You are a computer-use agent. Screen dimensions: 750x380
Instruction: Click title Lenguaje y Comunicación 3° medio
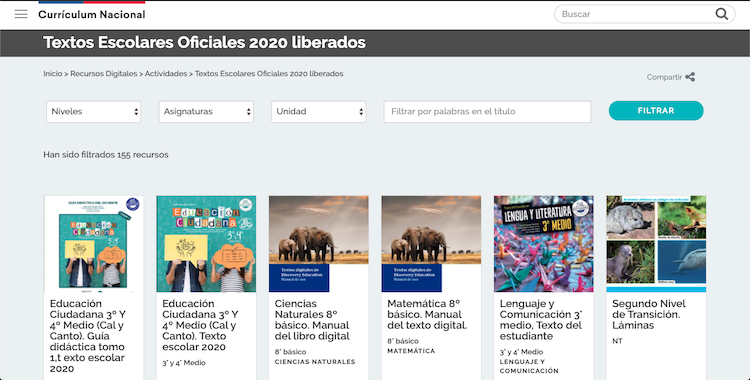541,320
